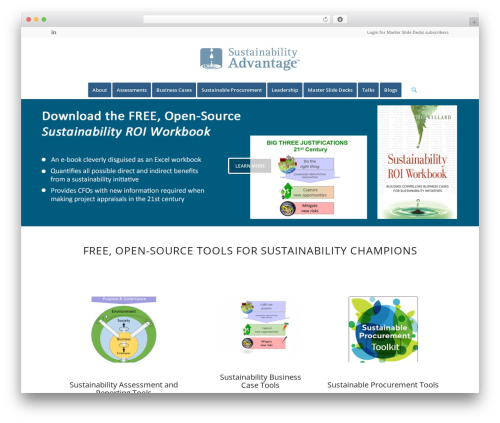Image resolution: width=500 pixels, height=423 pixels.
Task: Click Login for Master Slide Decks subscribers
Action: tap(407, 32)
